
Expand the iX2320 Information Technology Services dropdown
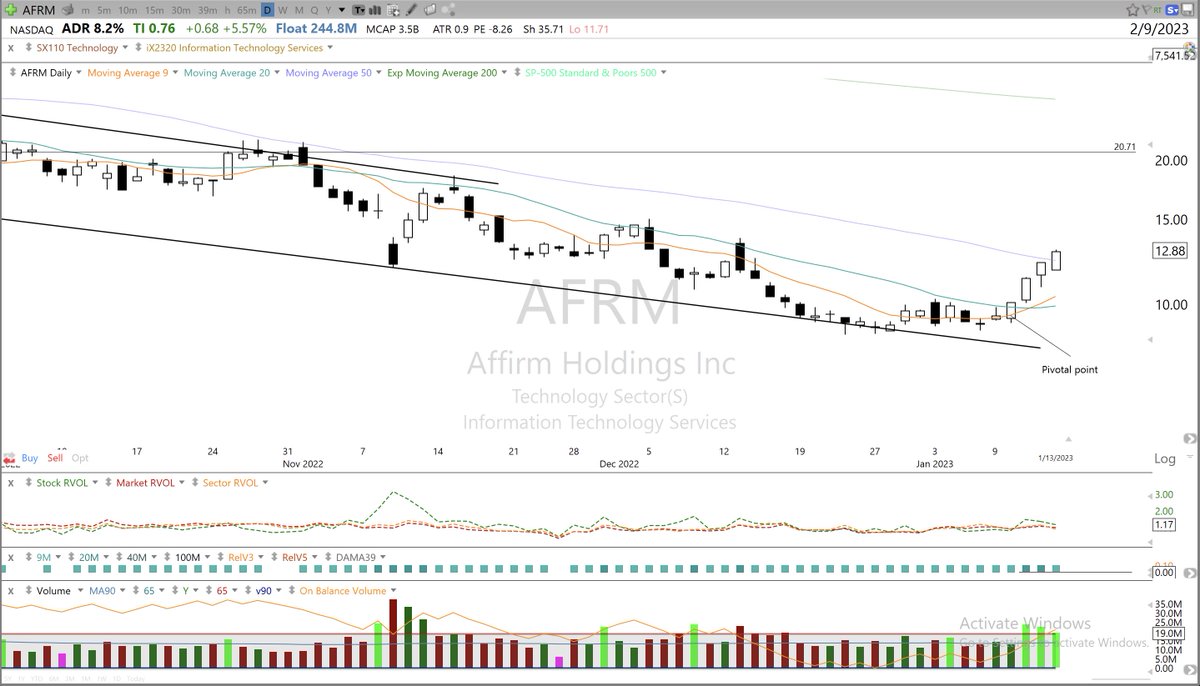[x=330, y=48]
